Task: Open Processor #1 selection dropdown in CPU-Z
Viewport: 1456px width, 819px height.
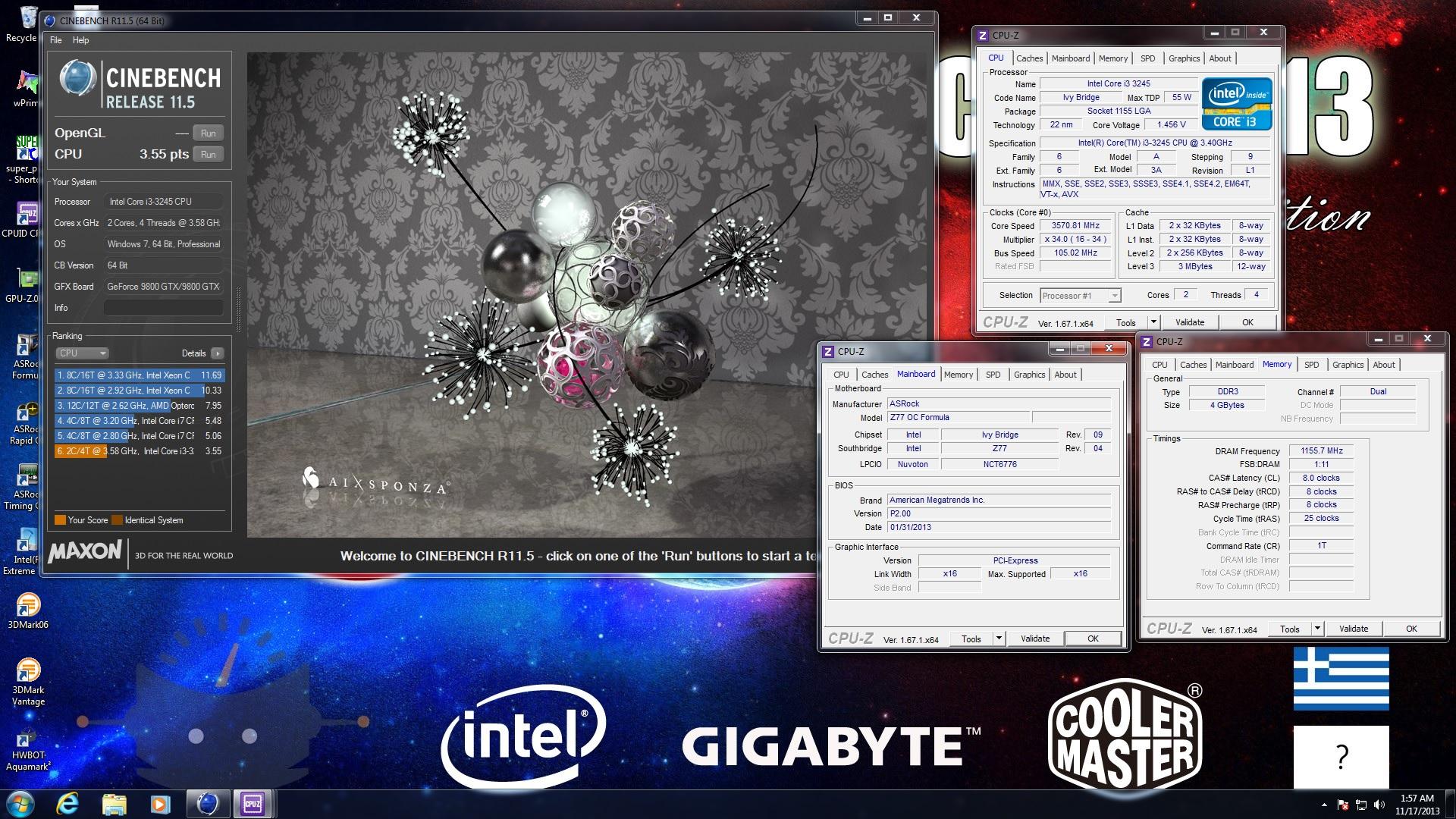Action: (1080, 296)
